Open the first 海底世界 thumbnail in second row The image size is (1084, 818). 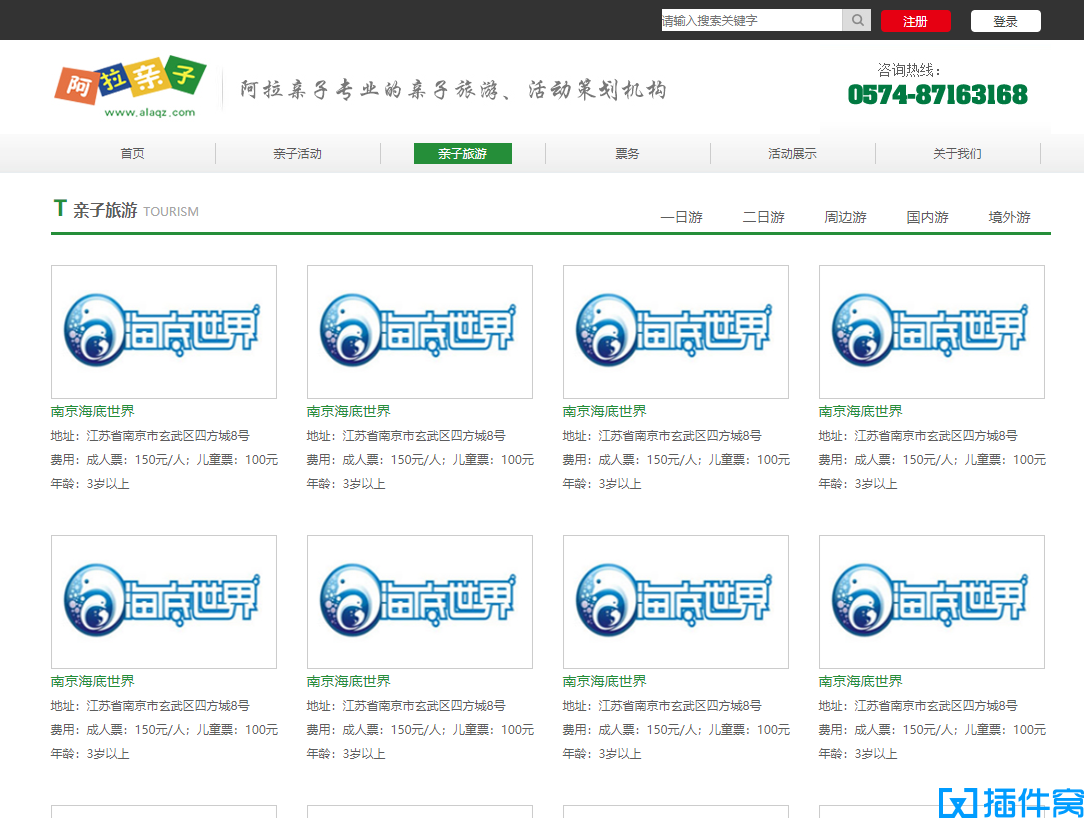pyautogui.click(x=164, y=602)
